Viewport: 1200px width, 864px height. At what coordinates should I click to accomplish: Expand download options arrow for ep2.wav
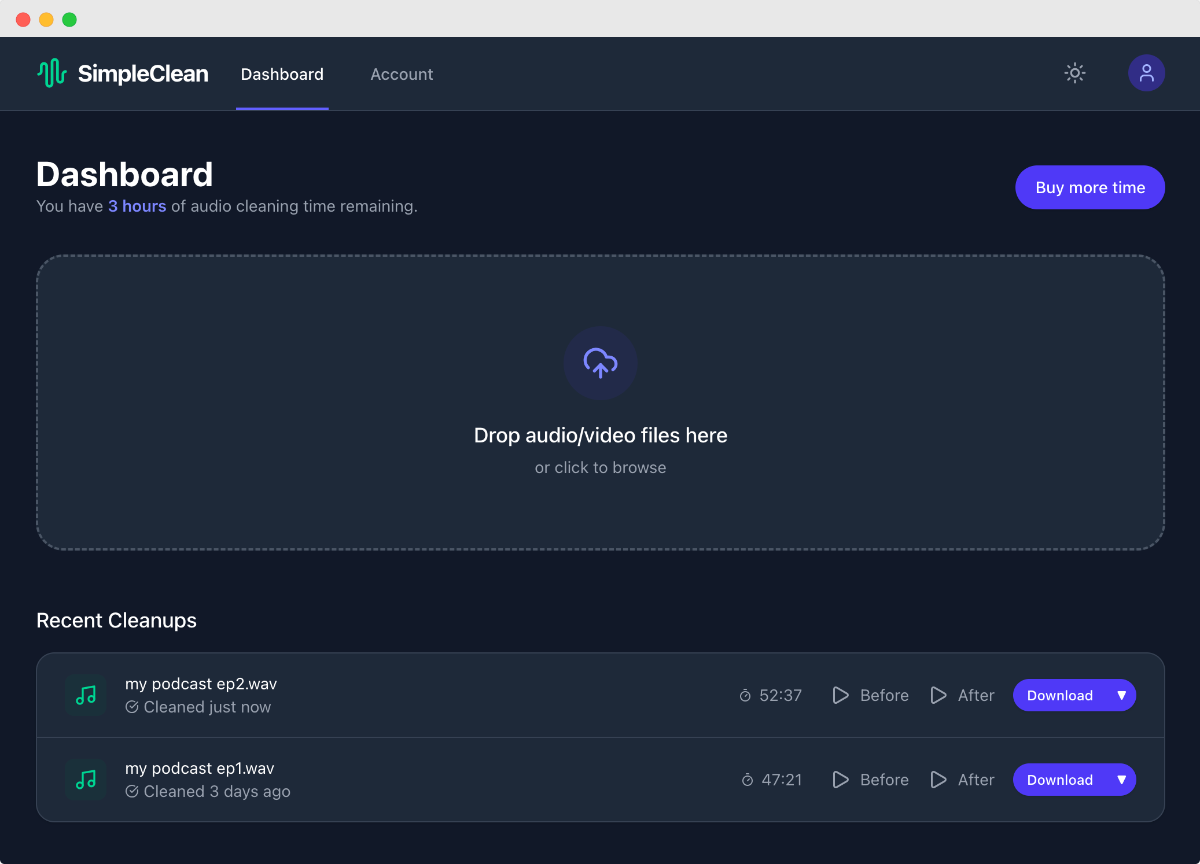1121,695
